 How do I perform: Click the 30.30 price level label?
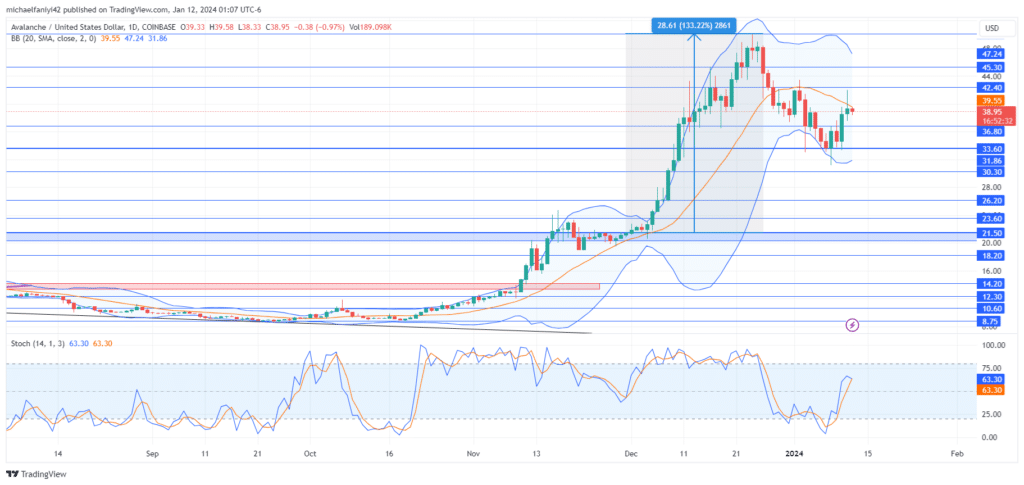tap(992, 172)
